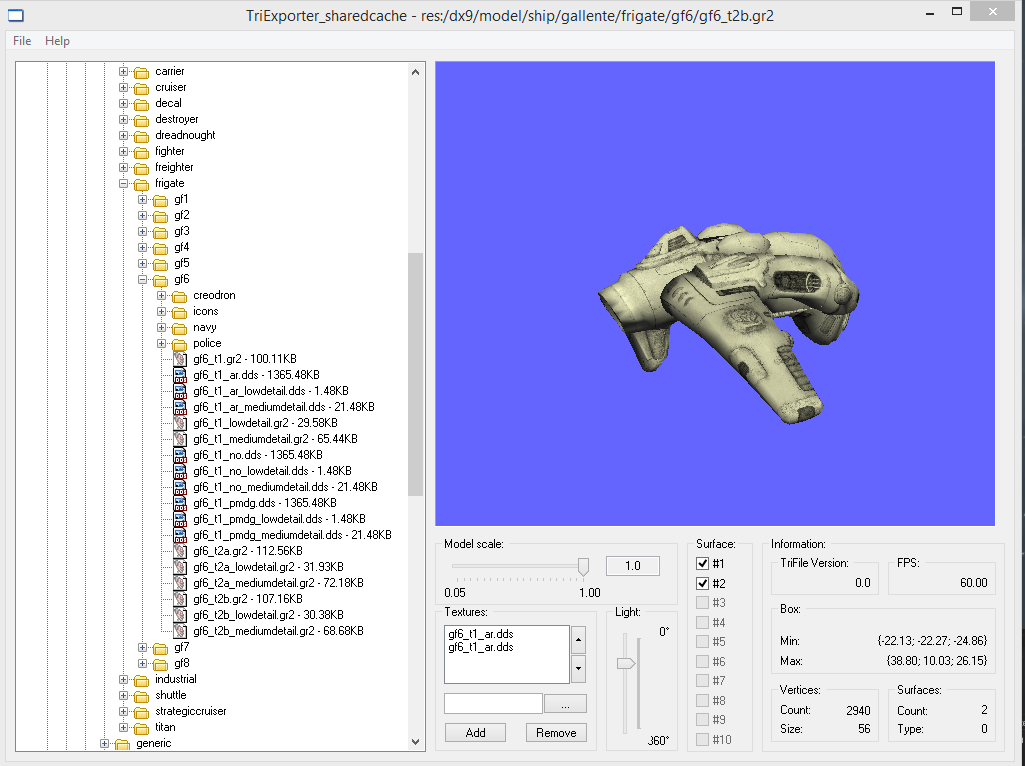
Task: Click the dreadnought folder icon
Action: click(141, 136)
